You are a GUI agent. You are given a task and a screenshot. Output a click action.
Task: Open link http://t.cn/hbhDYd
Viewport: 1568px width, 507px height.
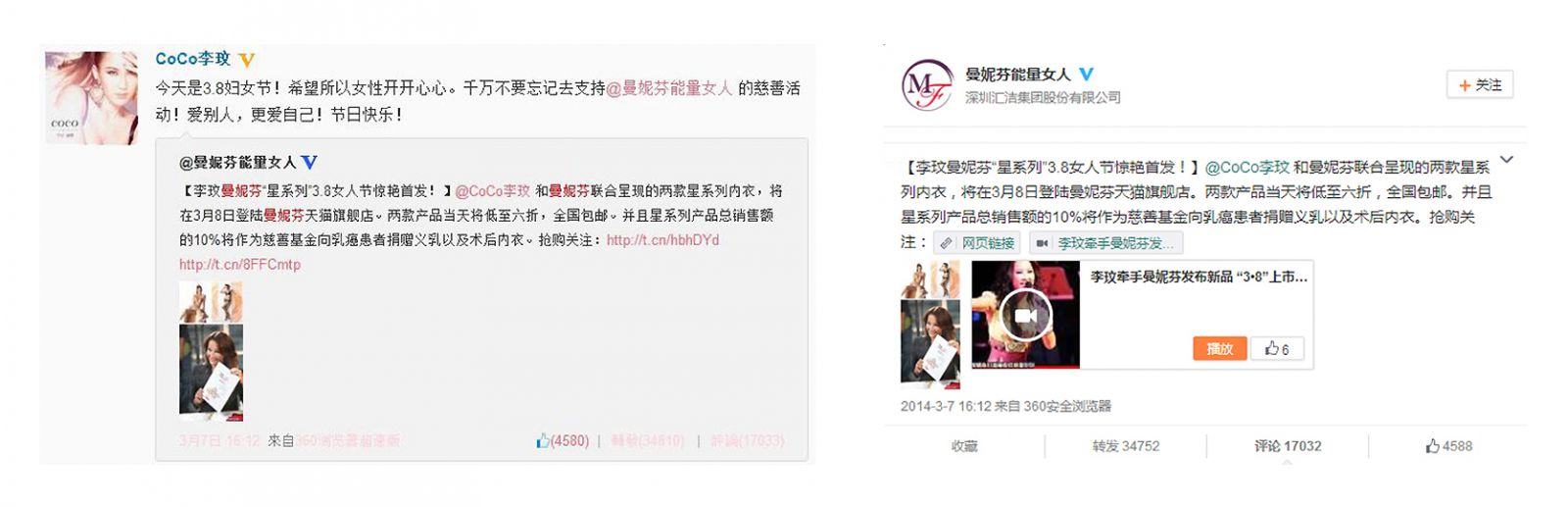(662, 240)
